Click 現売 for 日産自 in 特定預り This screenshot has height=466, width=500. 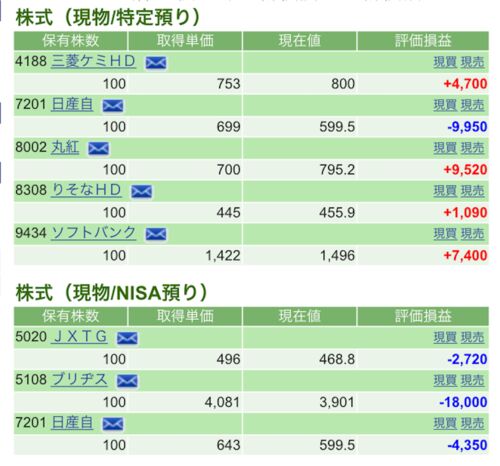[x=472, y=105]
